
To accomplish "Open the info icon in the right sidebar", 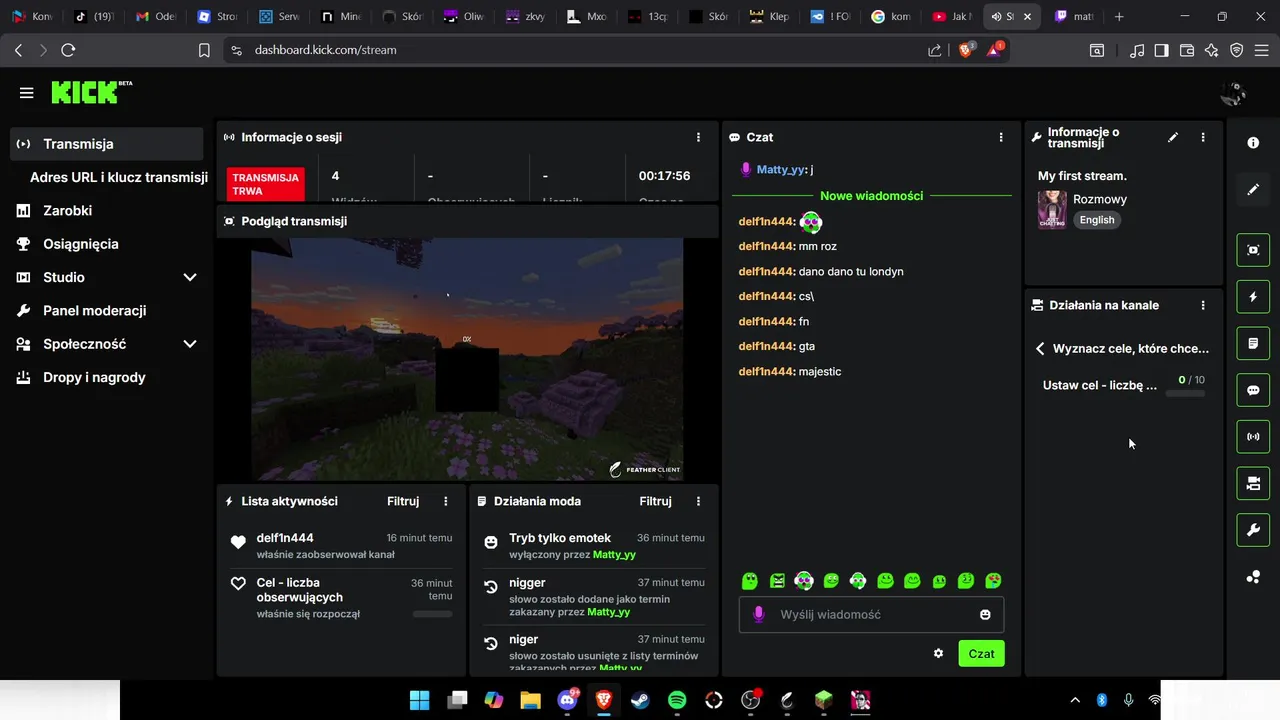I will coord(1253,143).
